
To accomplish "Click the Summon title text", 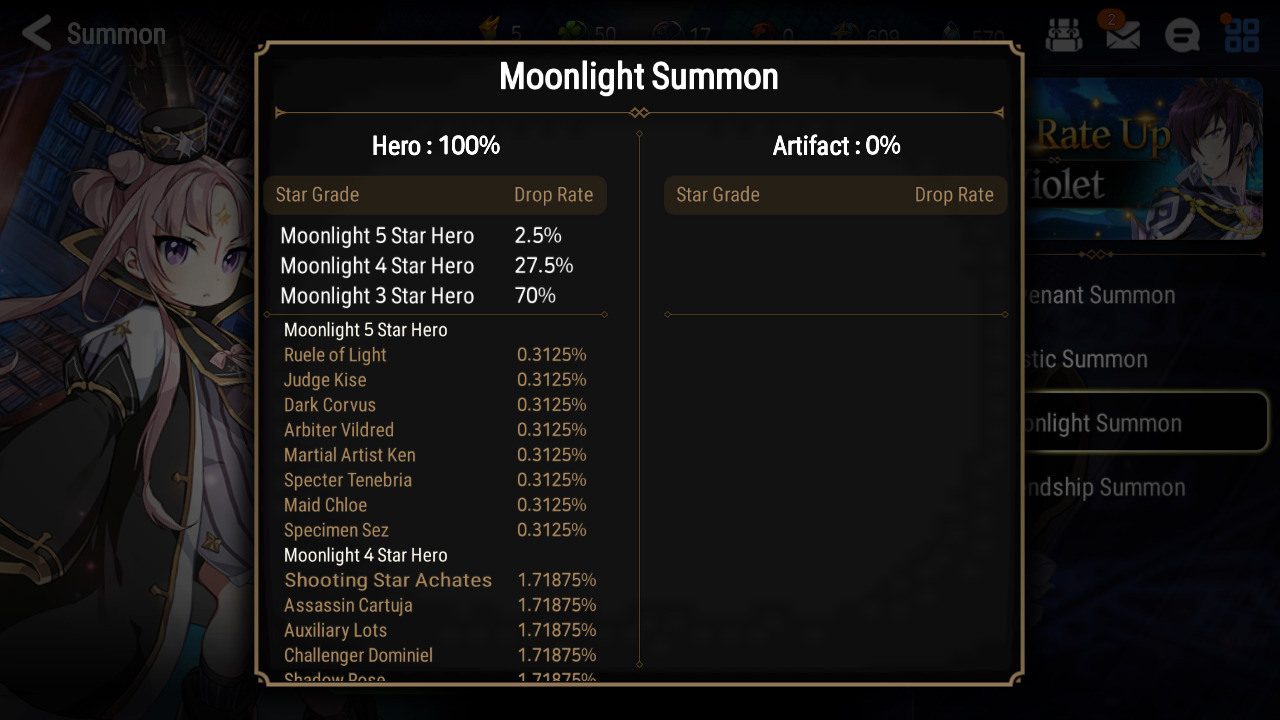I will click(116, 34).
